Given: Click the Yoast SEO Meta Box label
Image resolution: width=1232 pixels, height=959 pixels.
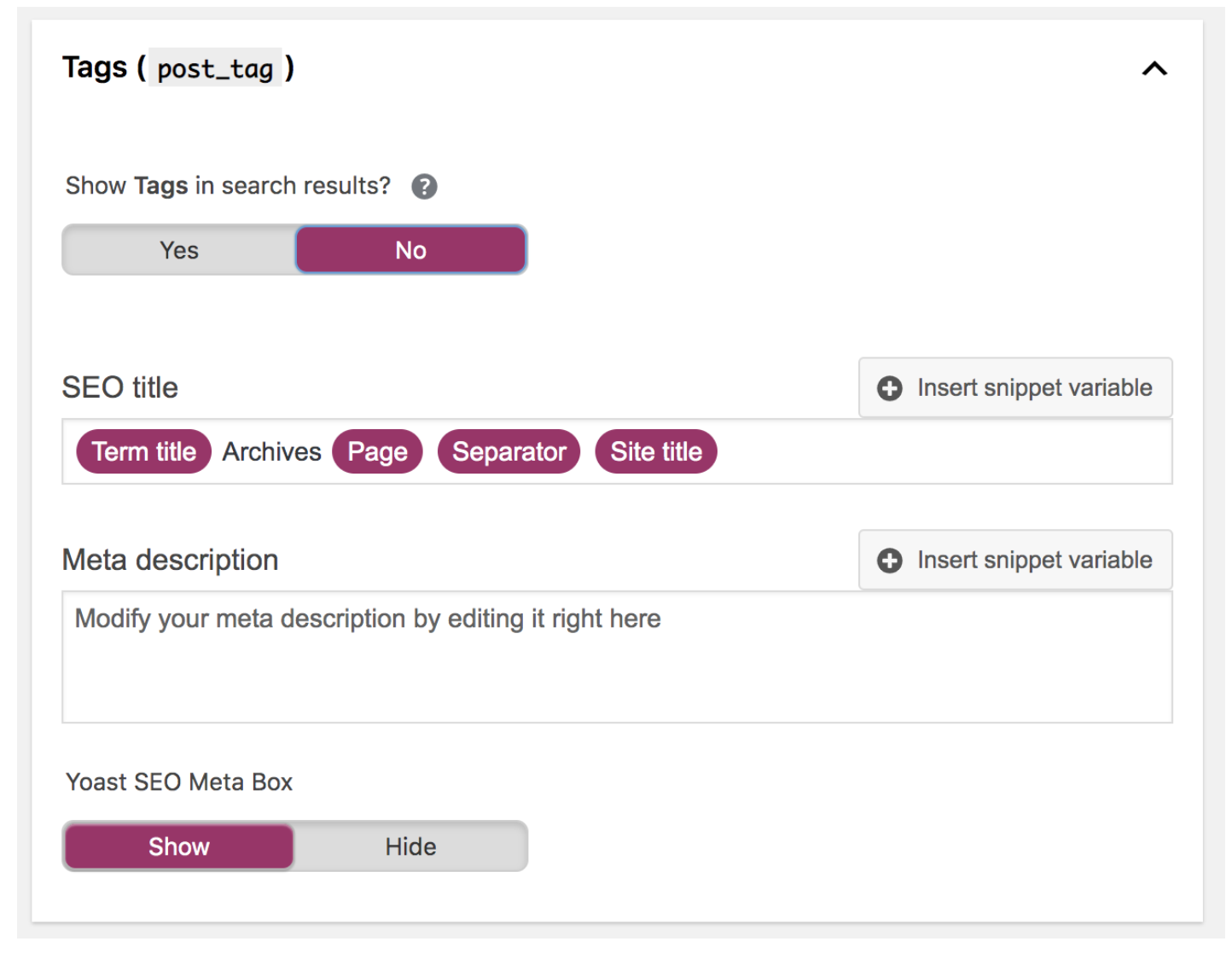Looking at the screenshot, I should pyautogui.click(x=179, y=782).
